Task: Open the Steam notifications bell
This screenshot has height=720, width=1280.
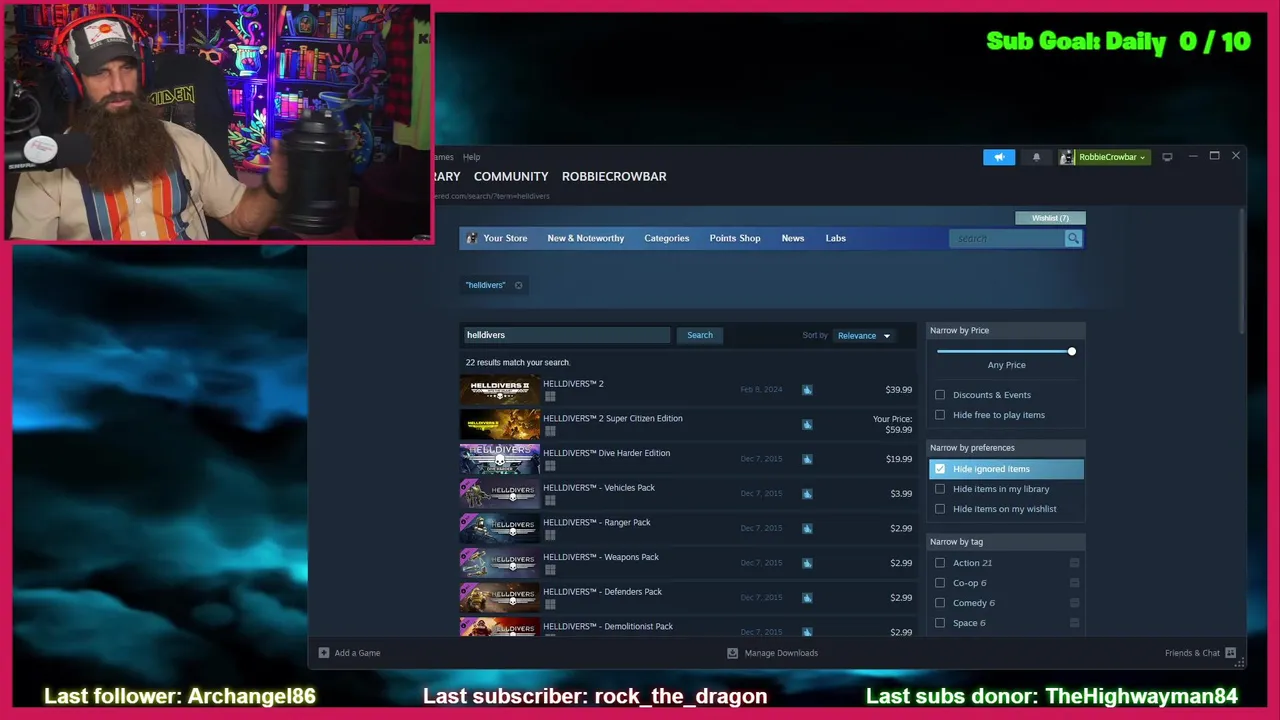Action: (x=1036, y=157)
